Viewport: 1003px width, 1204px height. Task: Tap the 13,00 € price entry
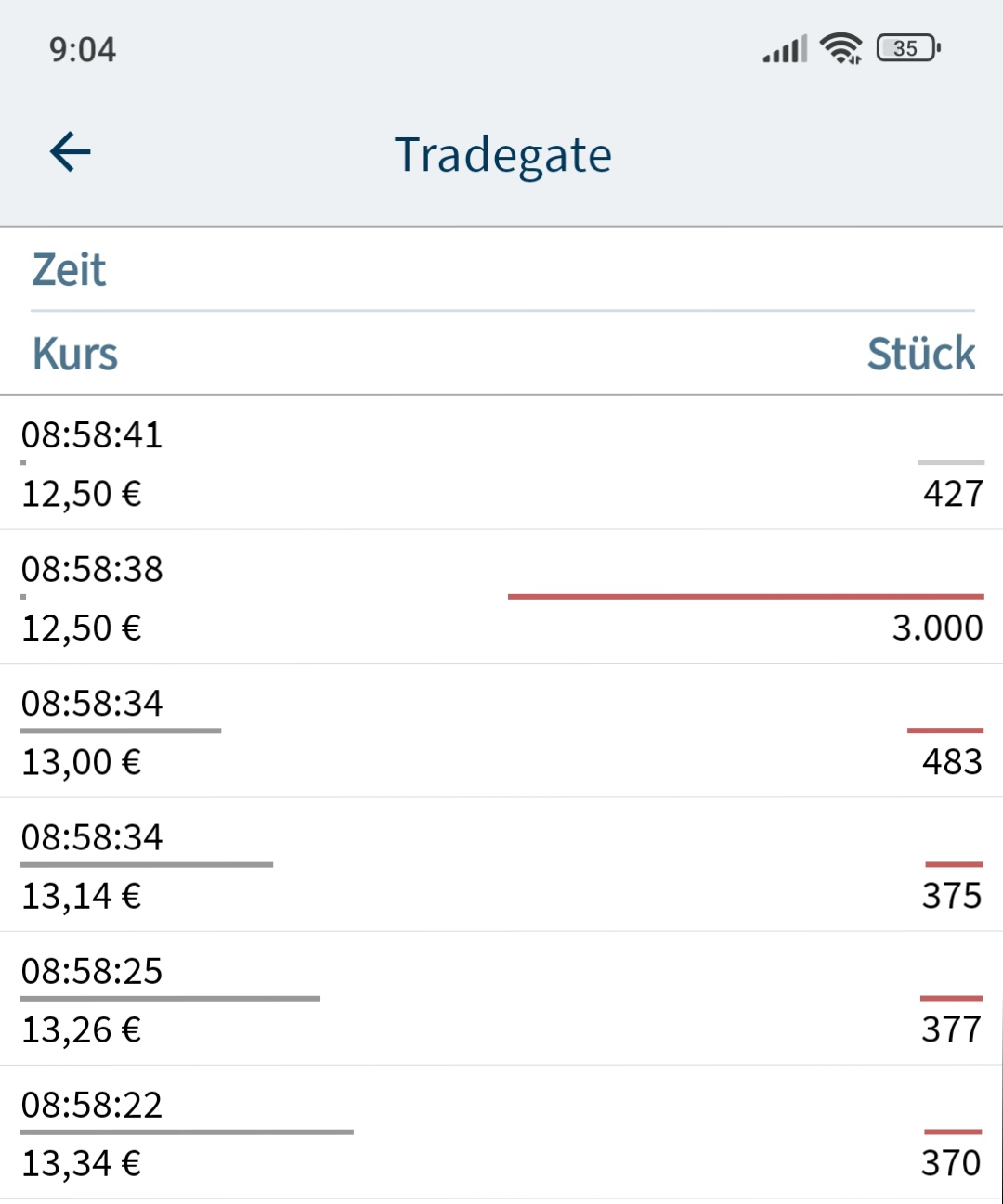(x=82, y=762)
